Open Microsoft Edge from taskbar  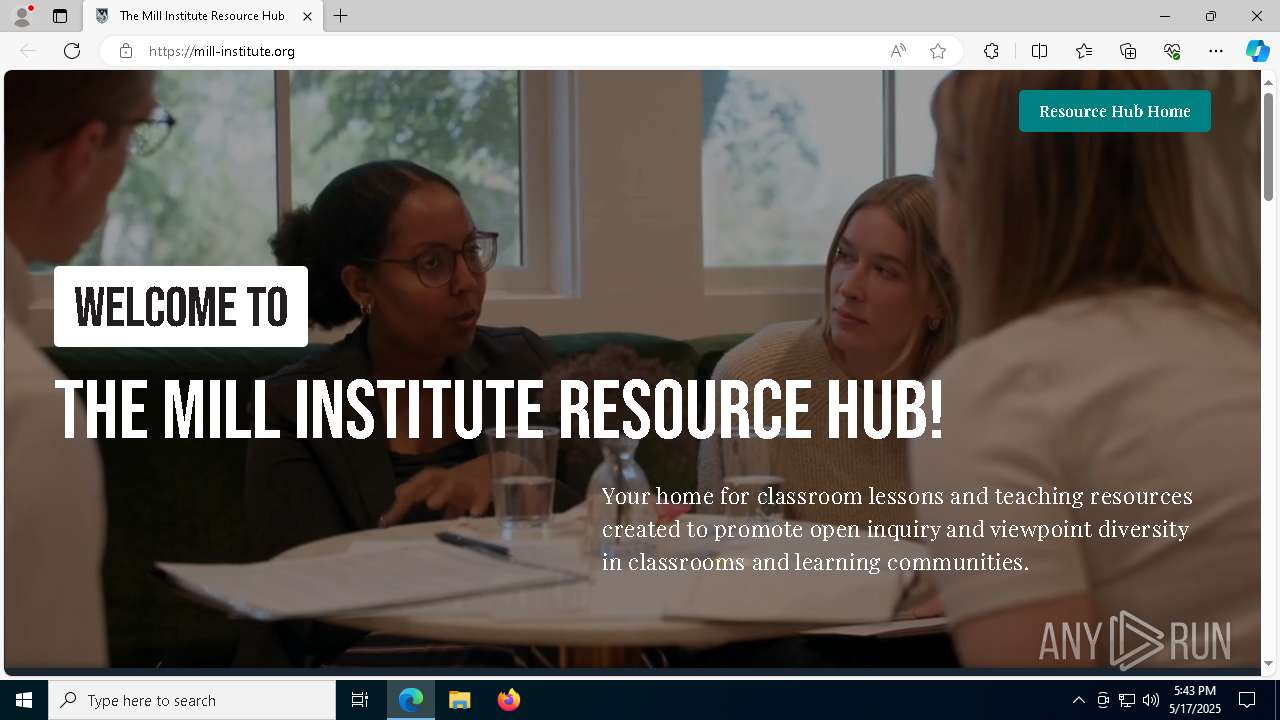411,700
